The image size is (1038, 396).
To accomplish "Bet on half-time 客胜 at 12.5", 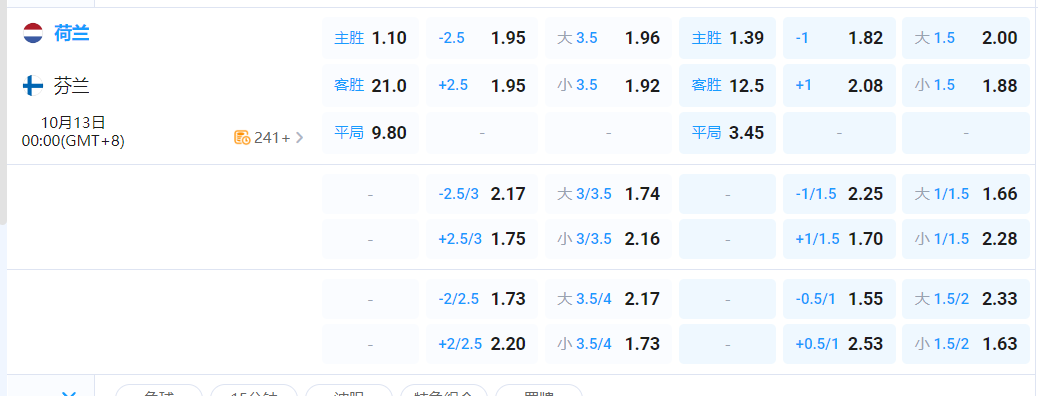I will (x=728, y=85).
